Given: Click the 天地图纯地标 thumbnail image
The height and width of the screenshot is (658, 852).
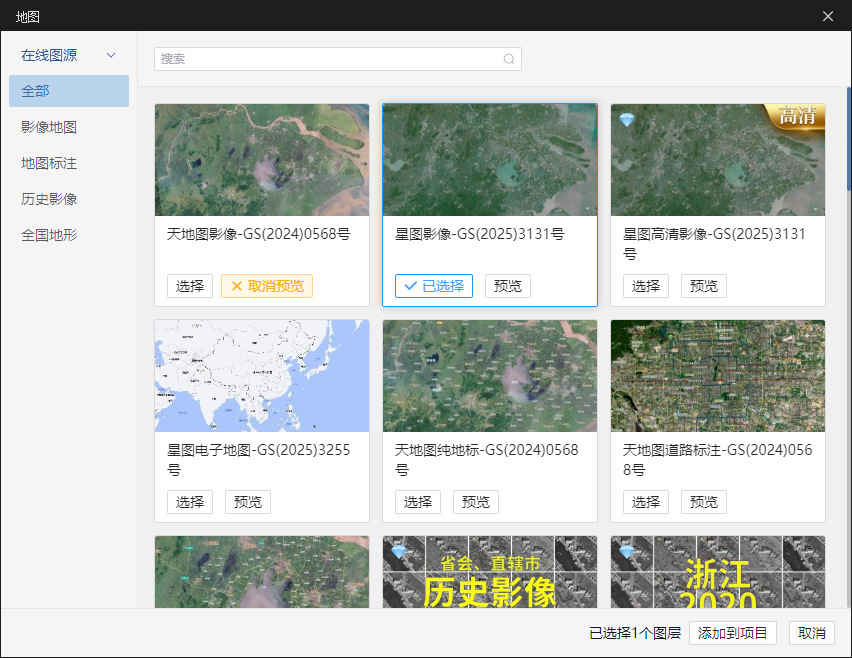Looking at the screenshot, I should point(489,375).
